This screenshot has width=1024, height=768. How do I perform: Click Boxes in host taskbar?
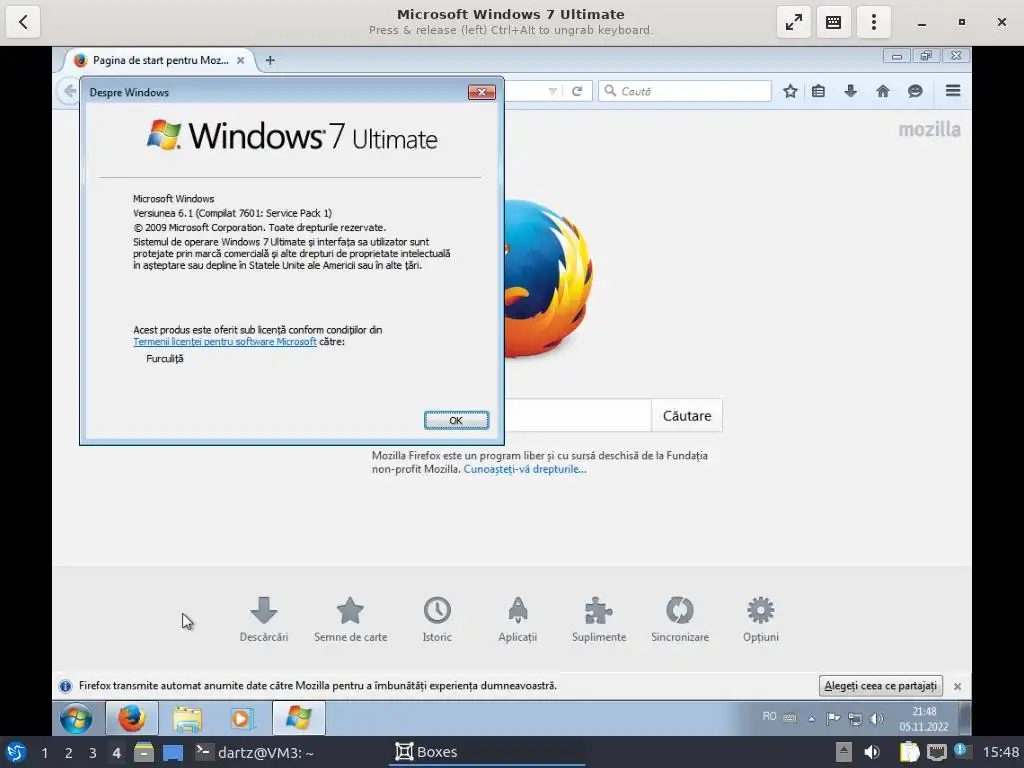[487, 752]
